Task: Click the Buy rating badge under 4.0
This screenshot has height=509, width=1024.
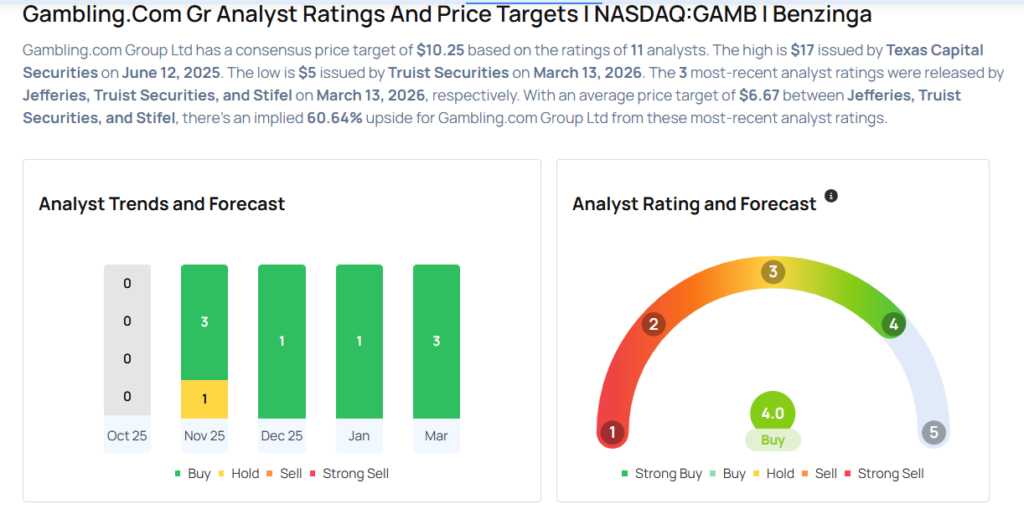Action: (772, 440)
